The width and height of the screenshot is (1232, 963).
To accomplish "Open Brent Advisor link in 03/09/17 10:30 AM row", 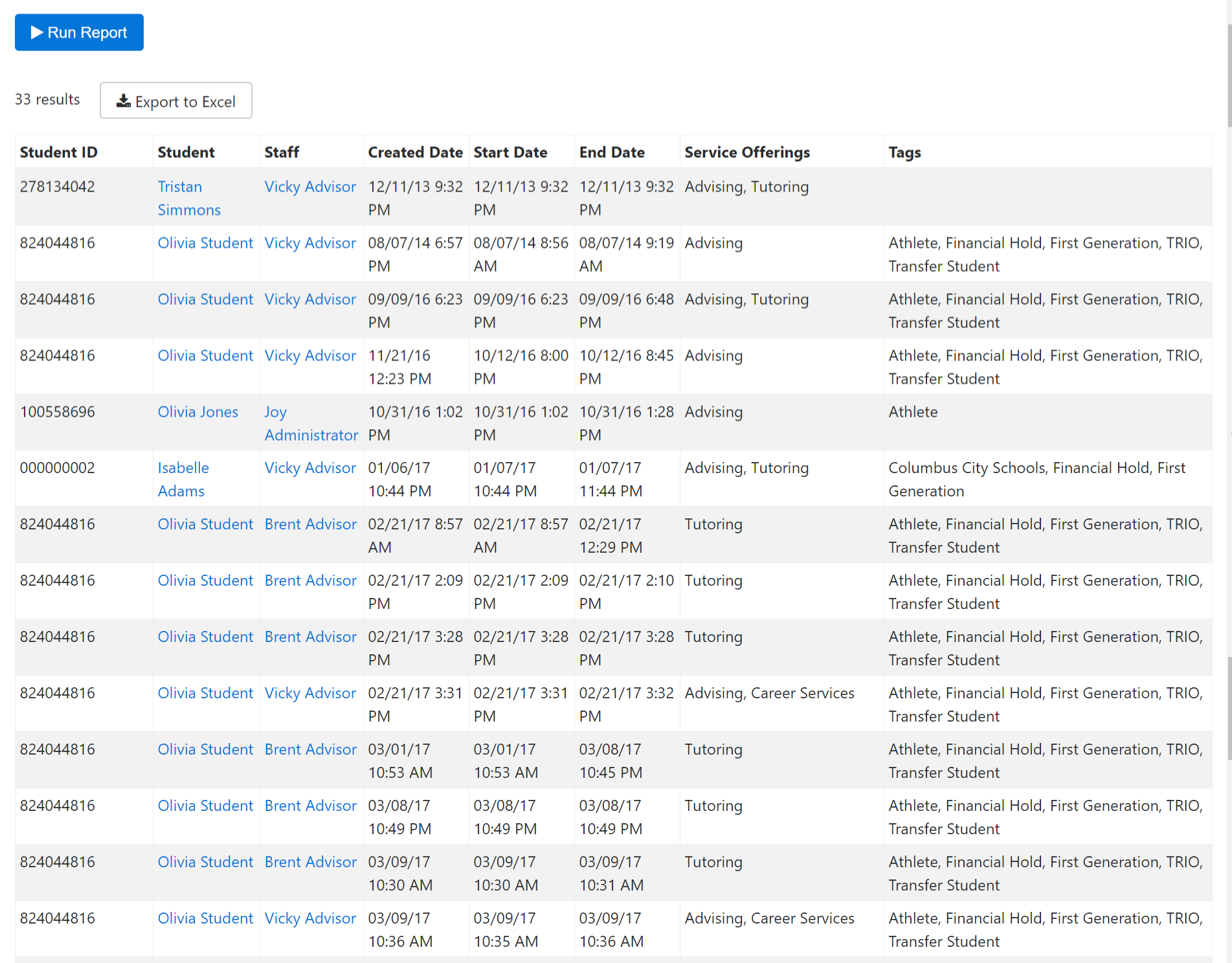I will pyautogui.click(x=311, y=862).
